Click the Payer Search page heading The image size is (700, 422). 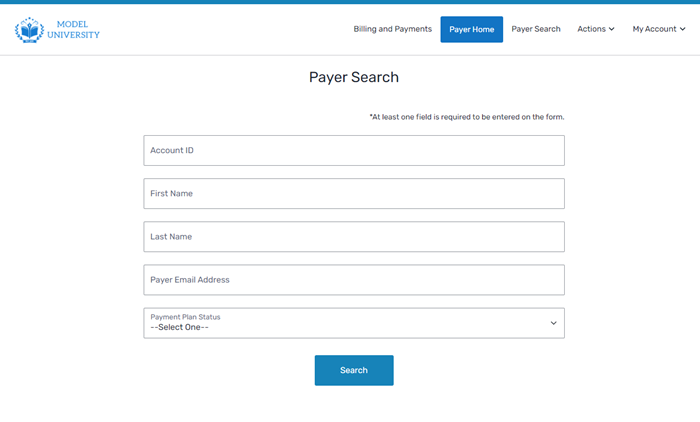coord(354,77)
